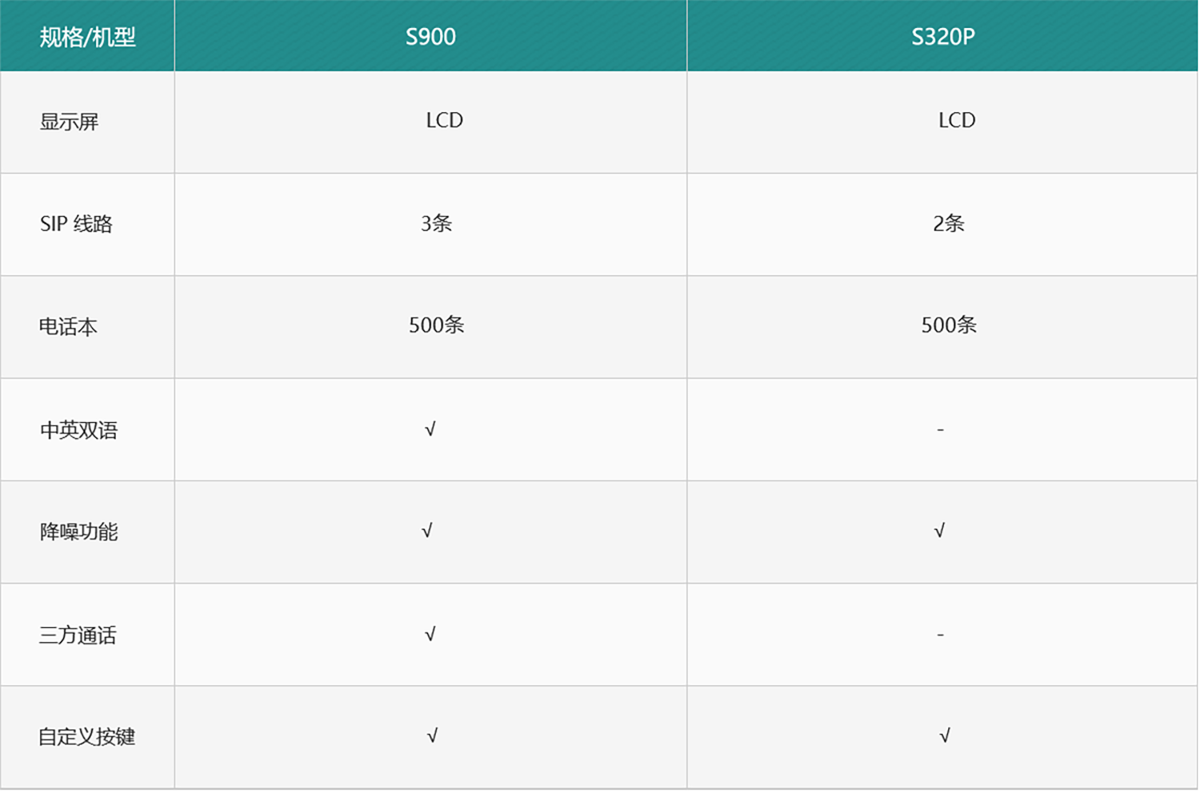This screenshot has width=1200, height=793.
Task: Click the 显示屏 row label
Action: (x=69, y=123)
